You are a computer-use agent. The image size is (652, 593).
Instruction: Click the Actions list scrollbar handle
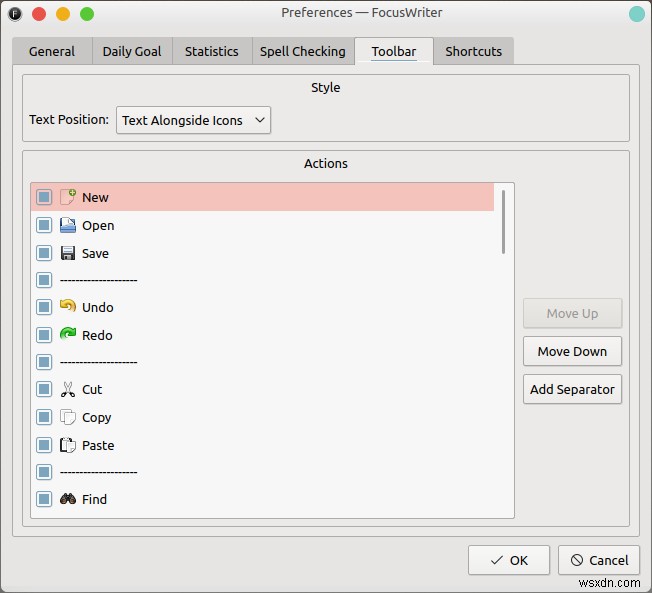(x=503, y=222)
